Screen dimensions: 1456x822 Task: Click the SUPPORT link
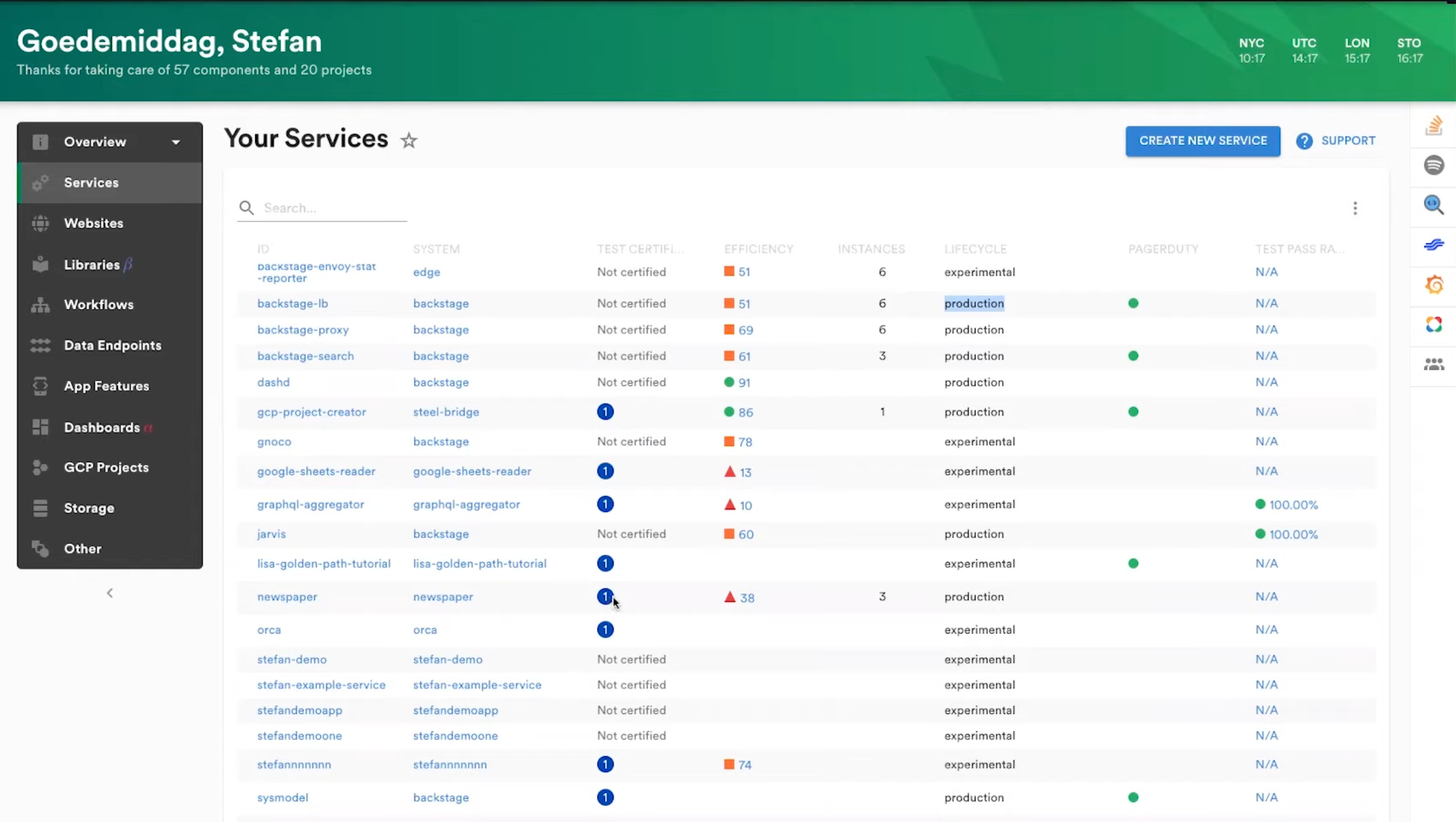pyautogui.click(x=1349, y=140)
